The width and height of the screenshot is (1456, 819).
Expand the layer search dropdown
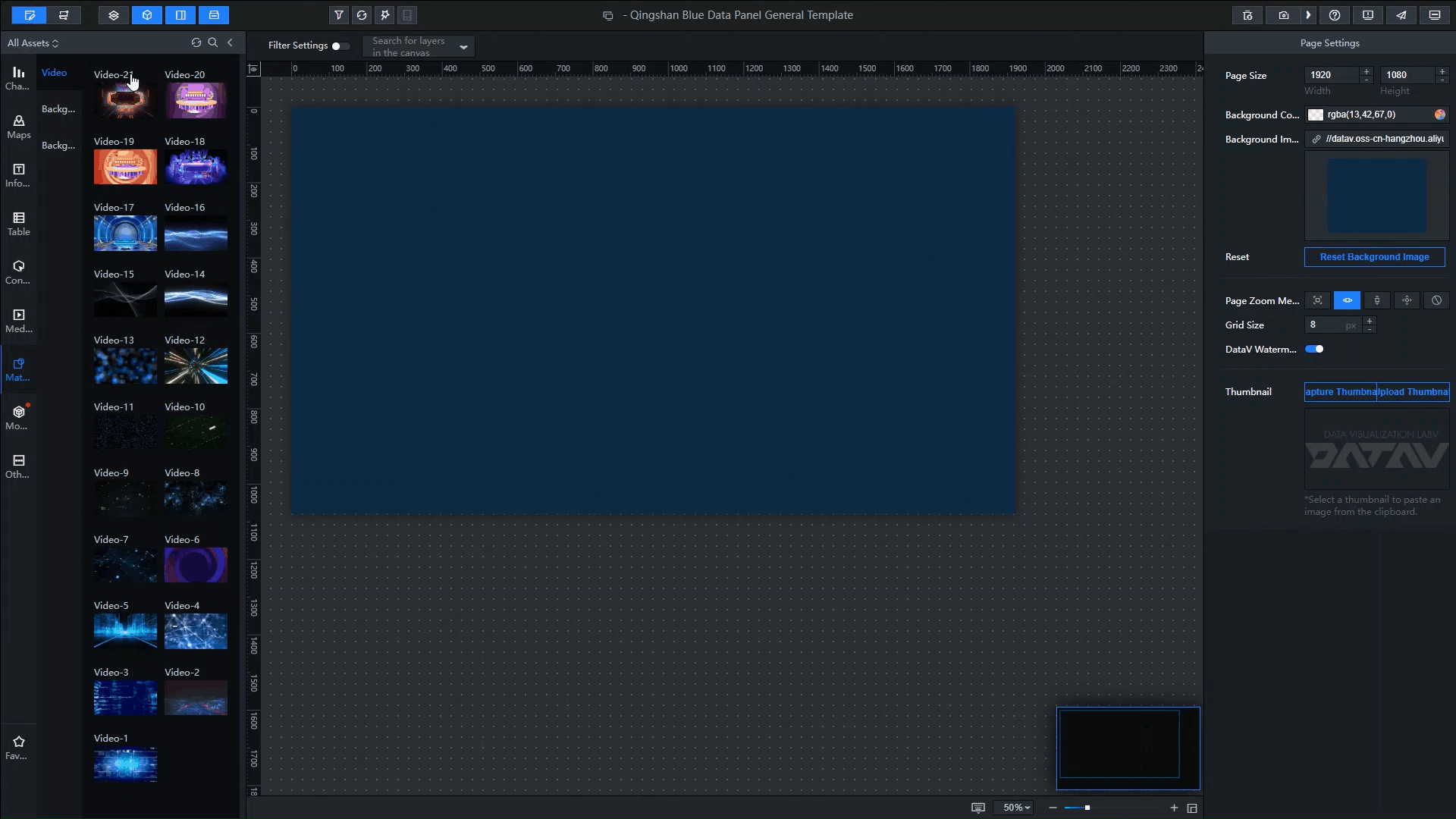tap(463, 47)
